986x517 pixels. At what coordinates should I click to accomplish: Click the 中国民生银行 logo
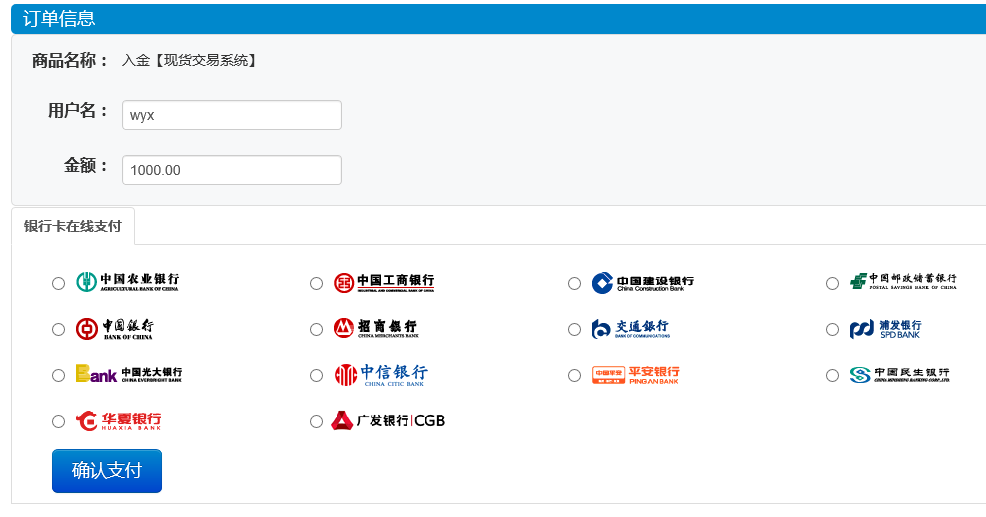coord(899,375)
